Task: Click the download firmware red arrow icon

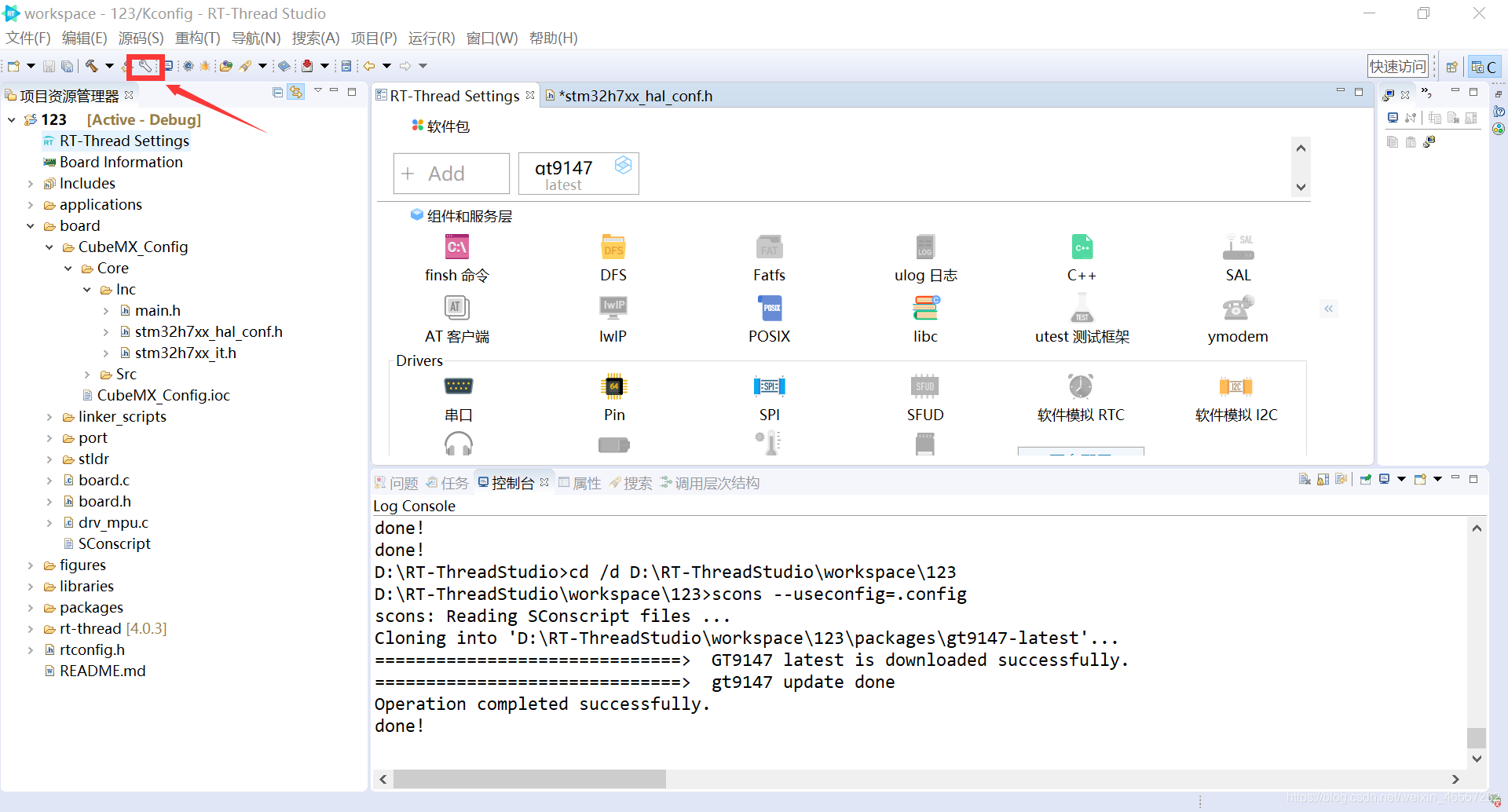Action: tap(307, 66)
